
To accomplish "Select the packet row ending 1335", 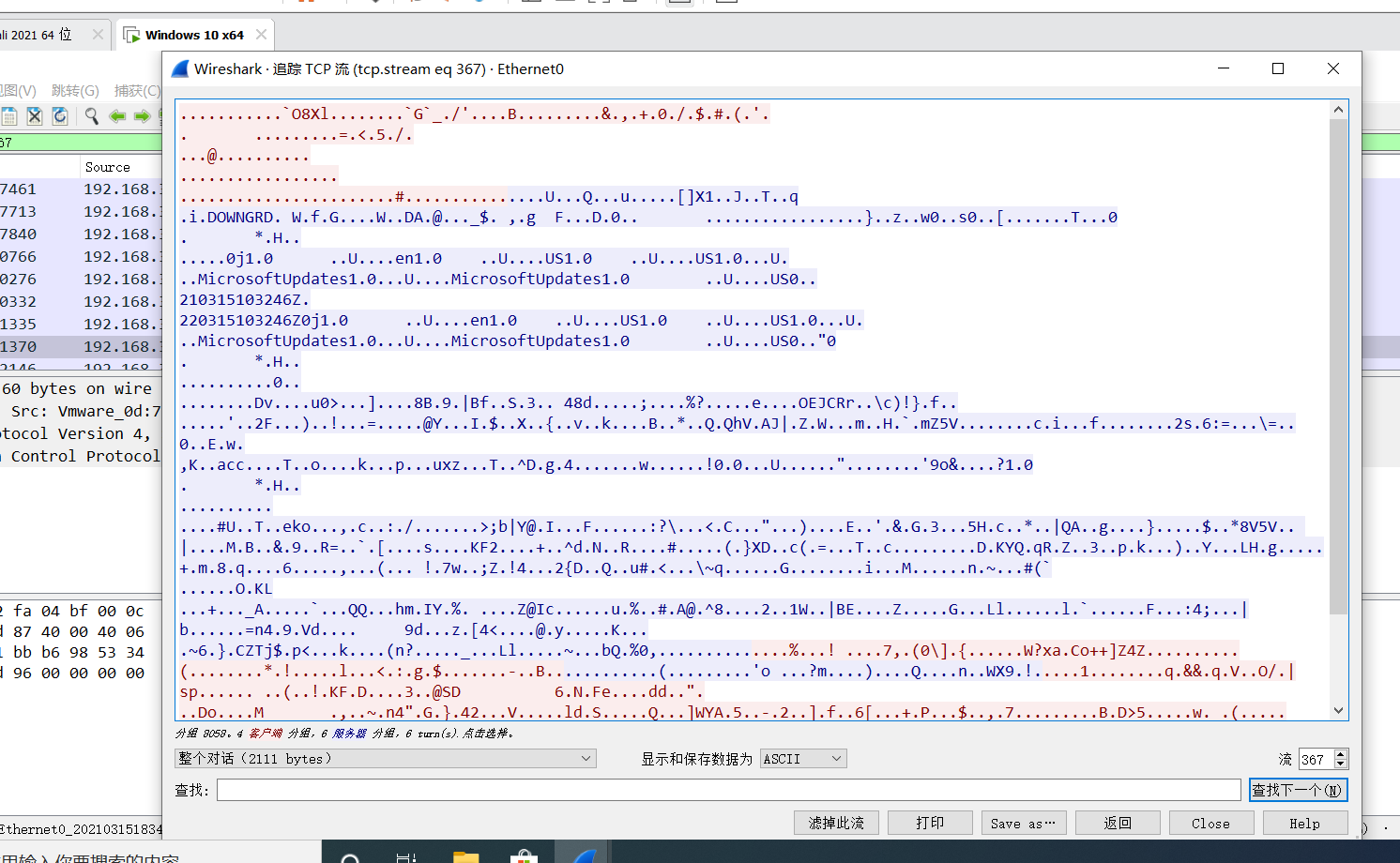I will click(x=81, y=325).
